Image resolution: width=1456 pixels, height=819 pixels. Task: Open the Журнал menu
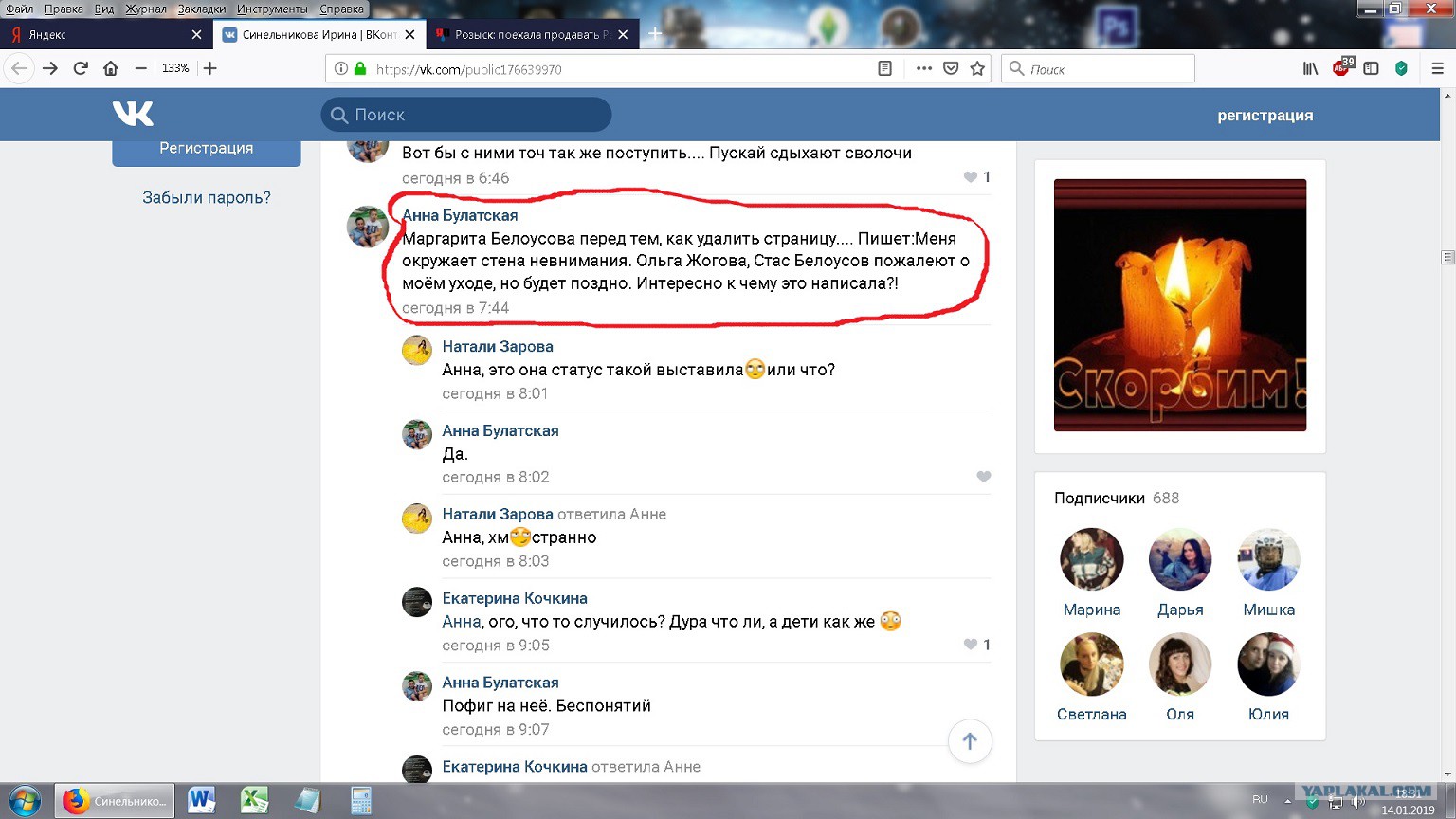click(x=146, y=9)
